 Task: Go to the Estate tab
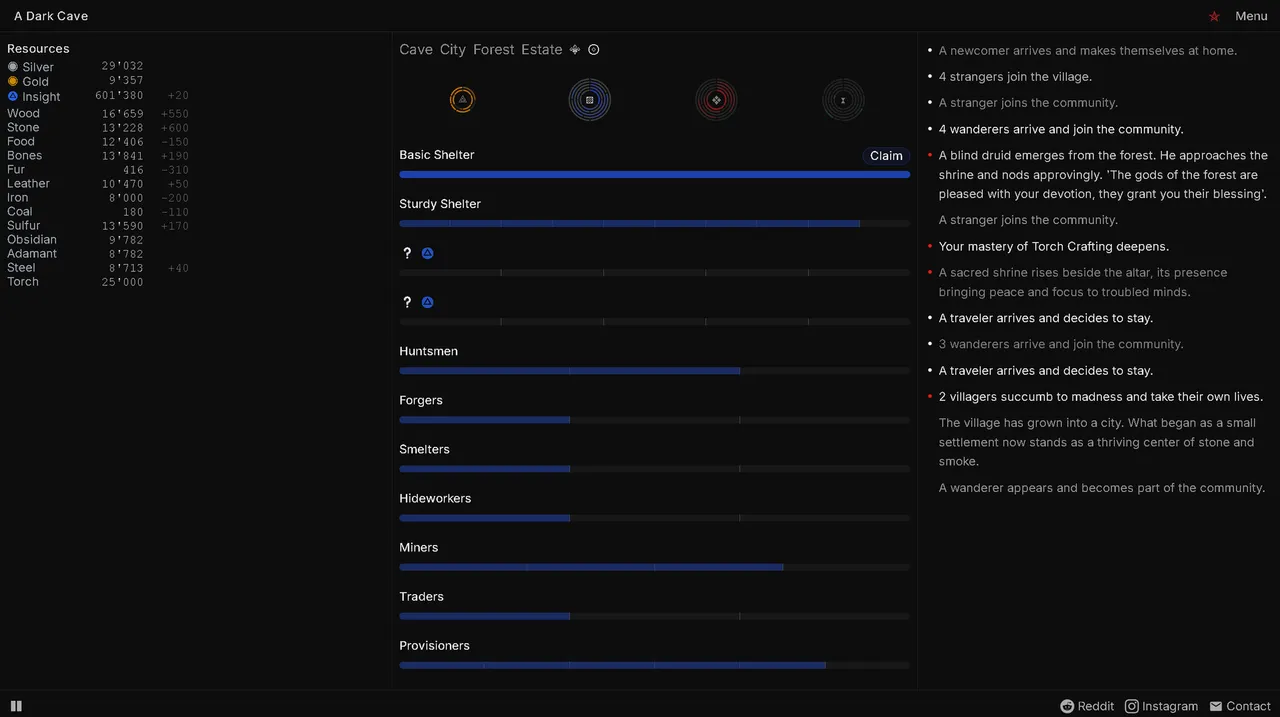tap(542, 50)
